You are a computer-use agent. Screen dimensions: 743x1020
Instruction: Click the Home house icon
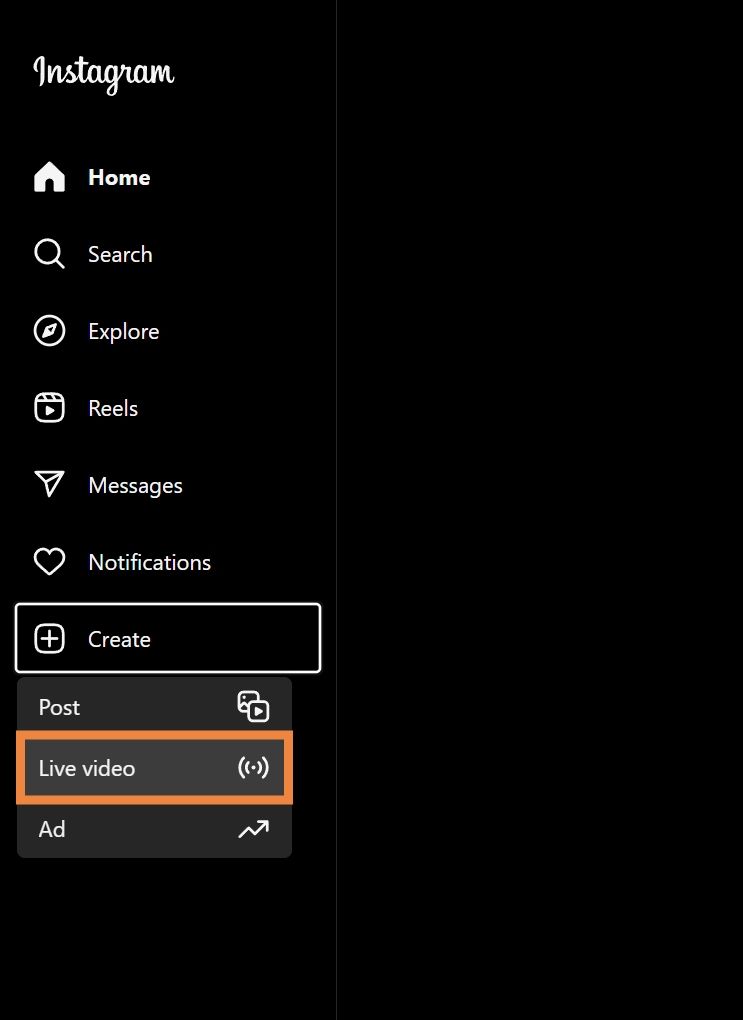tap(49, 177)
